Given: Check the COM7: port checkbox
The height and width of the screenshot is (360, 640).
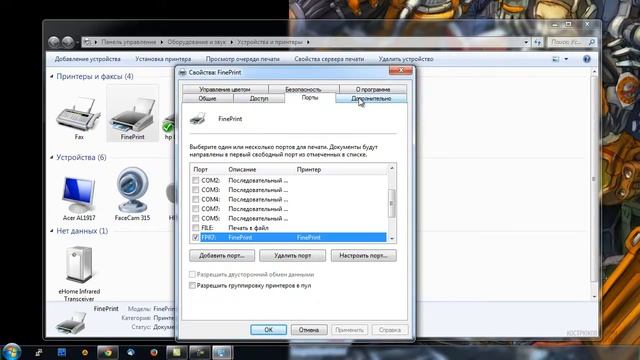Looking at the screenshot, I should pos(196,209).
